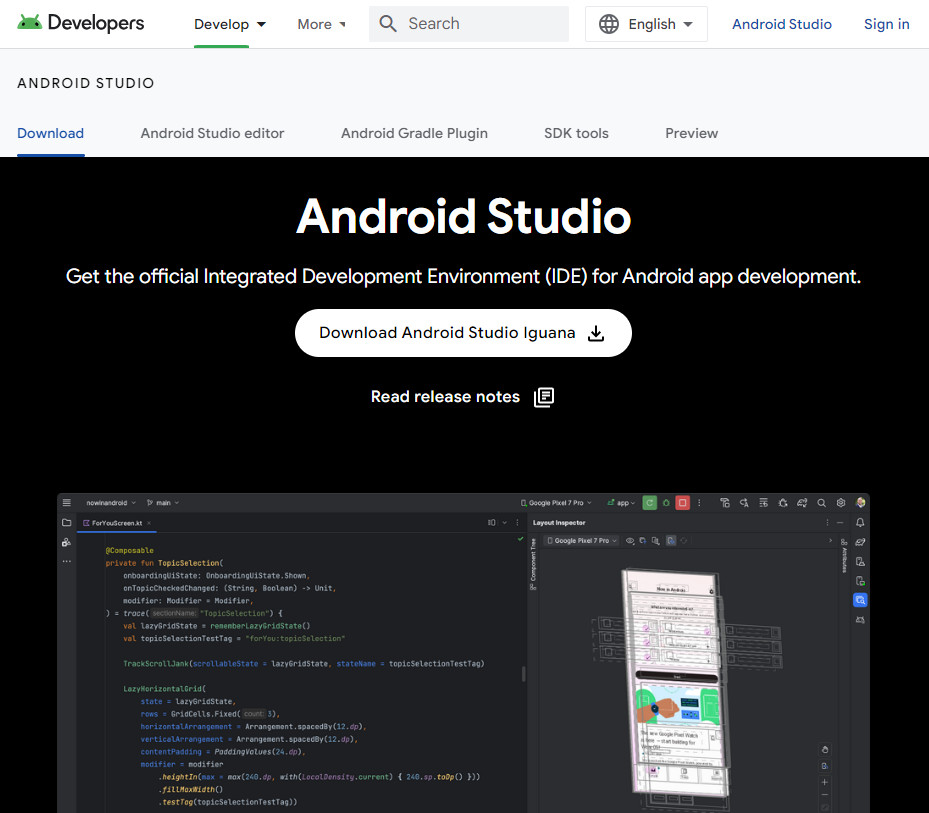The height and width of the screenshot is (813, 929).
Task: Click Sync Project with Gradle elephant icon
Action: point(802,502)
